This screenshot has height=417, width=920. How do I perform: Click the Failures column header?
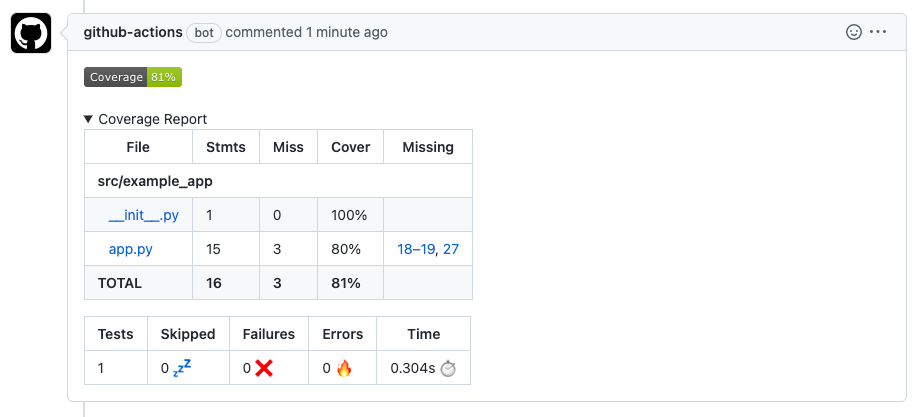pyautogui.click(x=269, y=334)
